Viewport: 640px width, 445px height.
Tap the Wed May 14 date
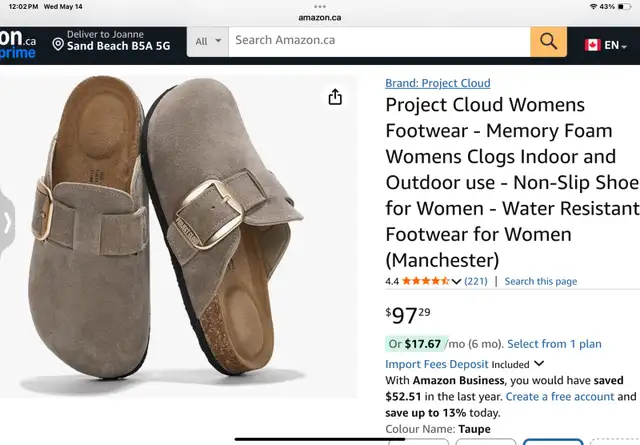[63, 7]
